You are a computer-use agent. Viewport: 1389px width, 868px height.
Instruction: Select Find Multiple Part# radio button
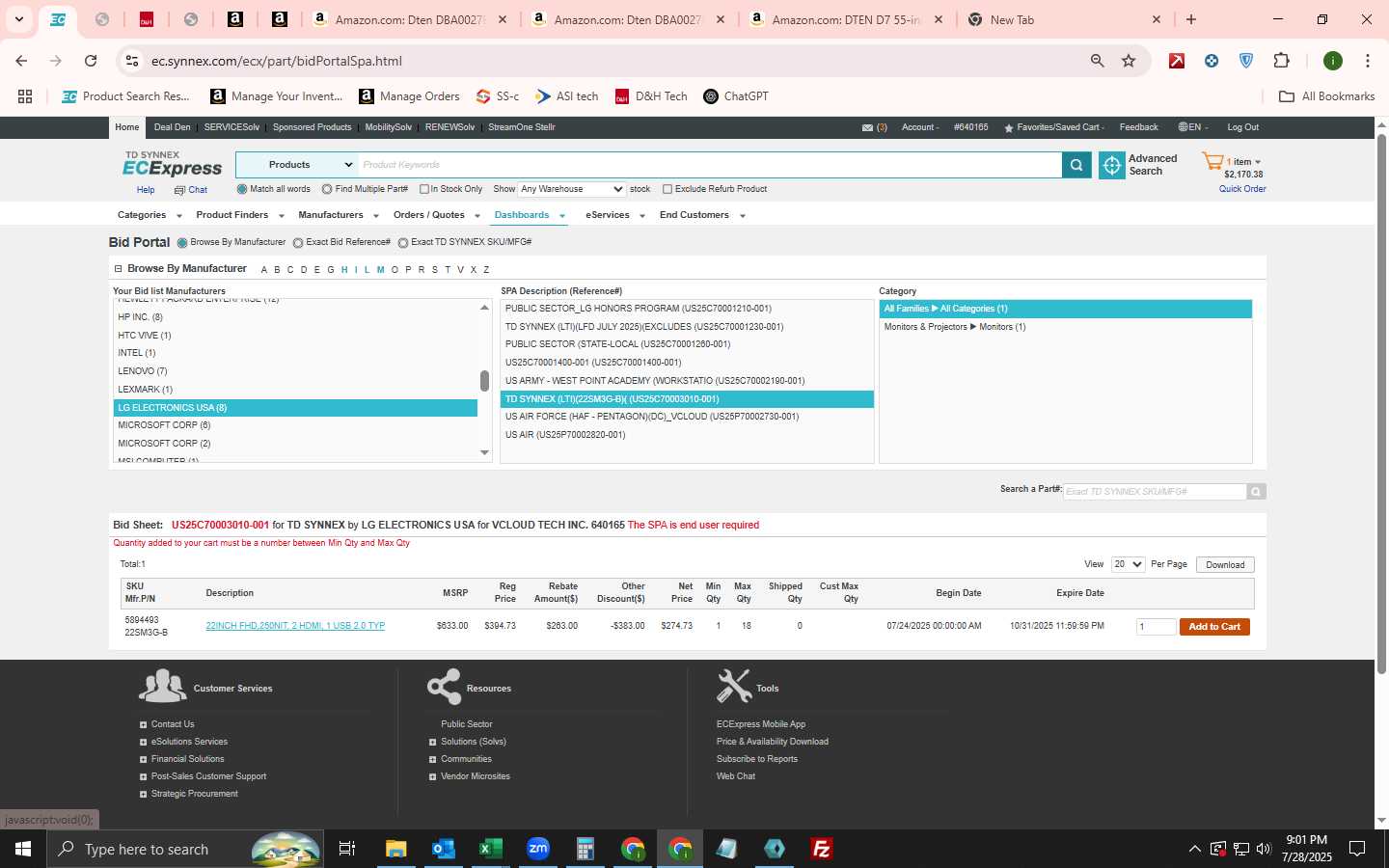(x=327, y=189)
